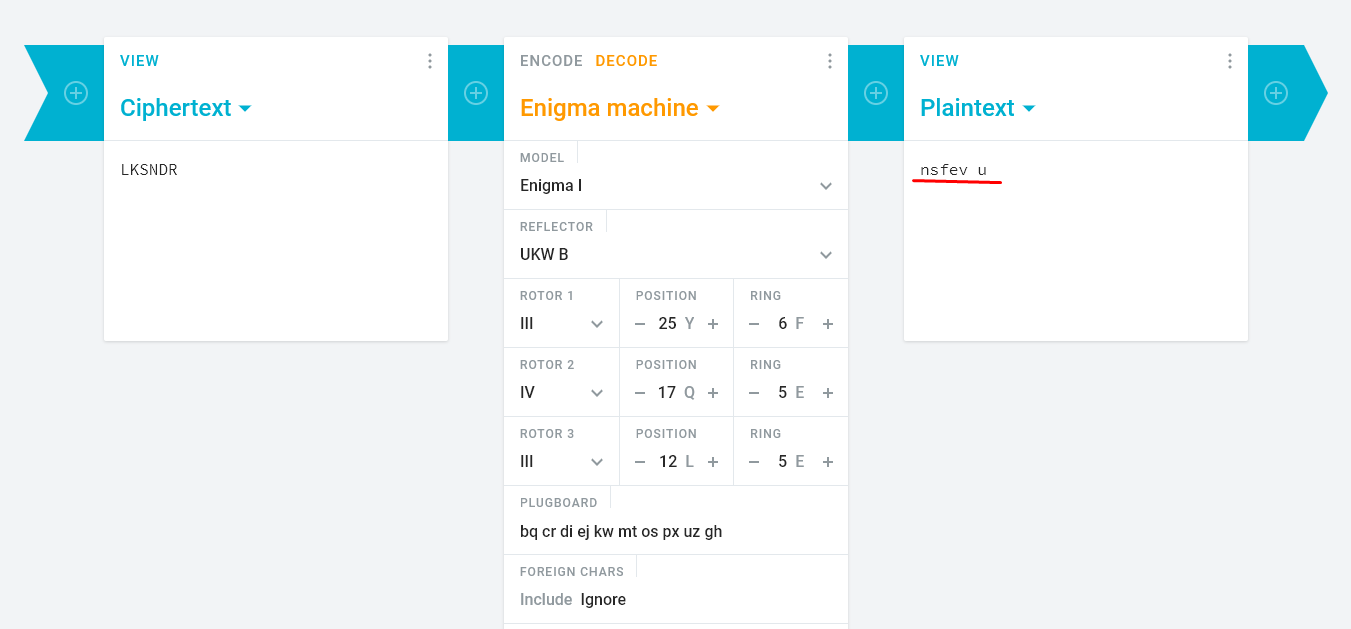Viewport: 1351px width, 629px height.
Task: Set foreign chars to Ignore
Action: pyautogui.click(x=603, y=600)
